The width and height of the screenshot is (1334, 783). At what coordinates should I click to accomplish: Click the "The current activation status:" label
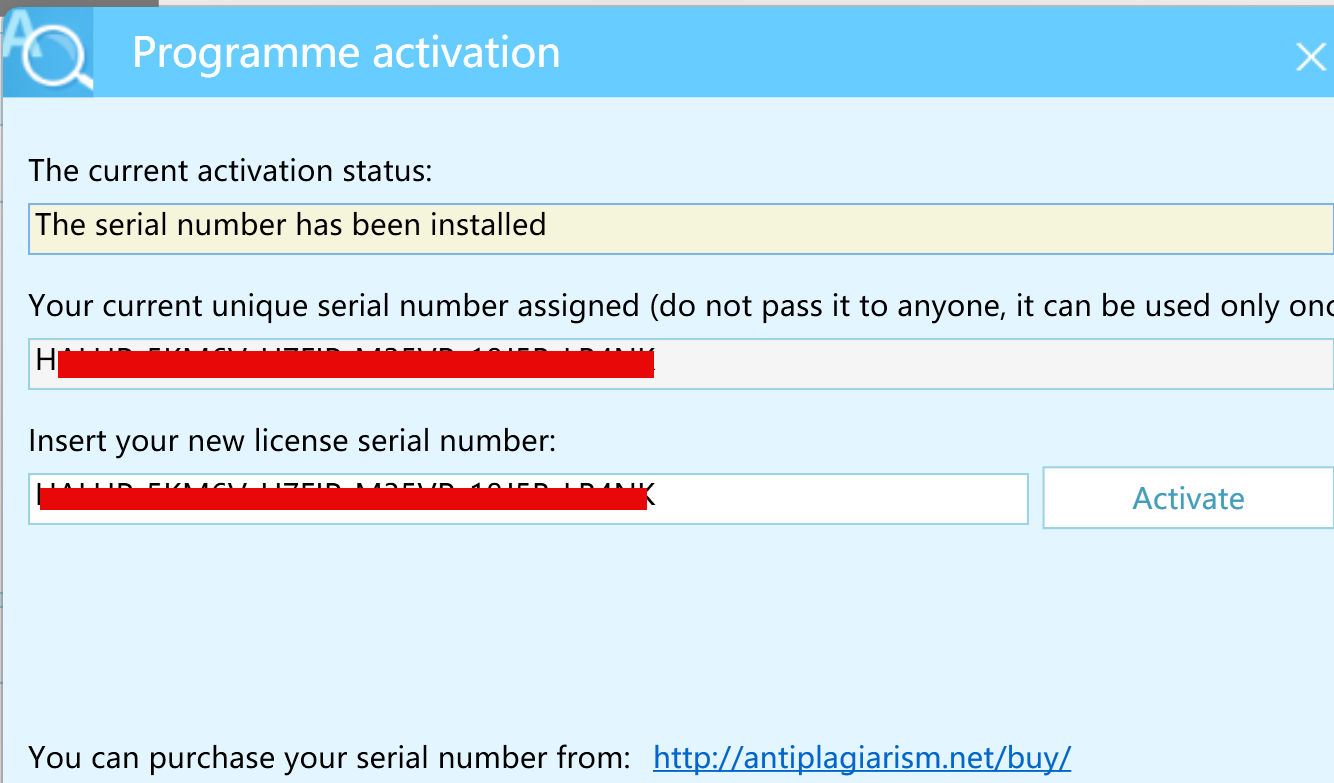click(x=230, y=171)
